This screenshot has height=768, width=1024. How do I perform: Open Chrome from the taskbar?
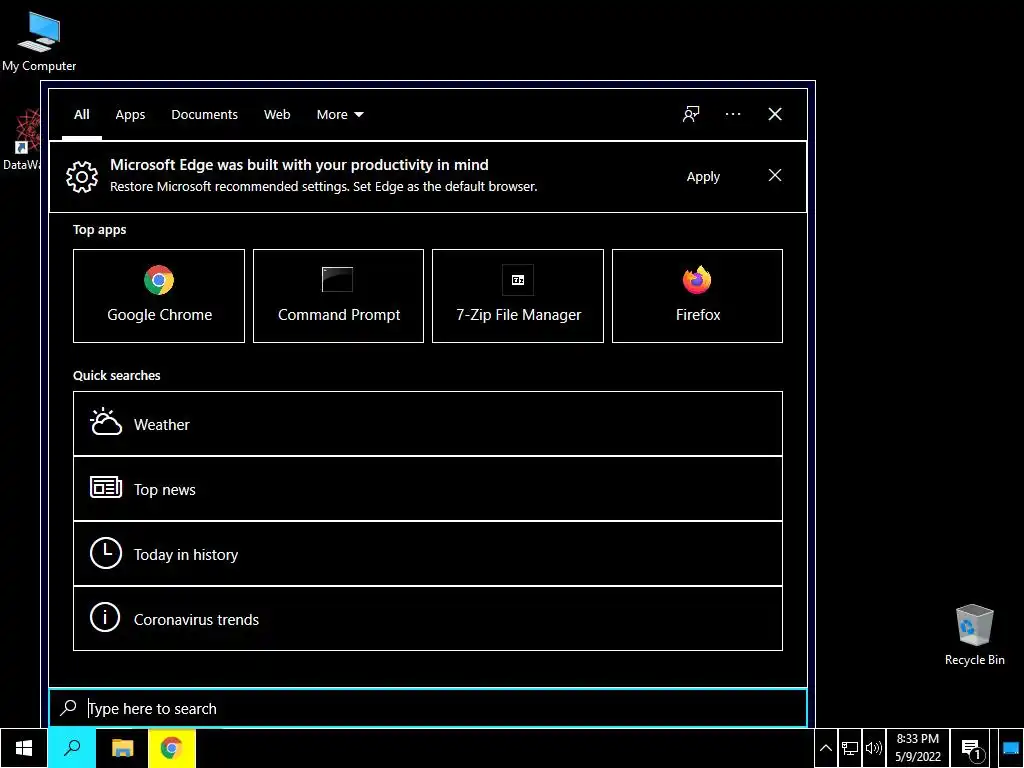(x=172, y=748)
